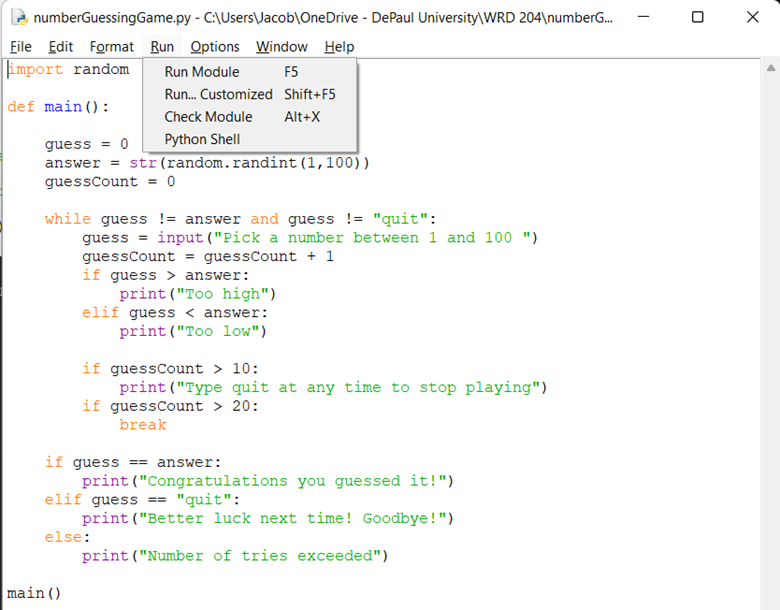
Task: Click the 'Congratulations you guessed it!' print line
Action: [268, 481]
